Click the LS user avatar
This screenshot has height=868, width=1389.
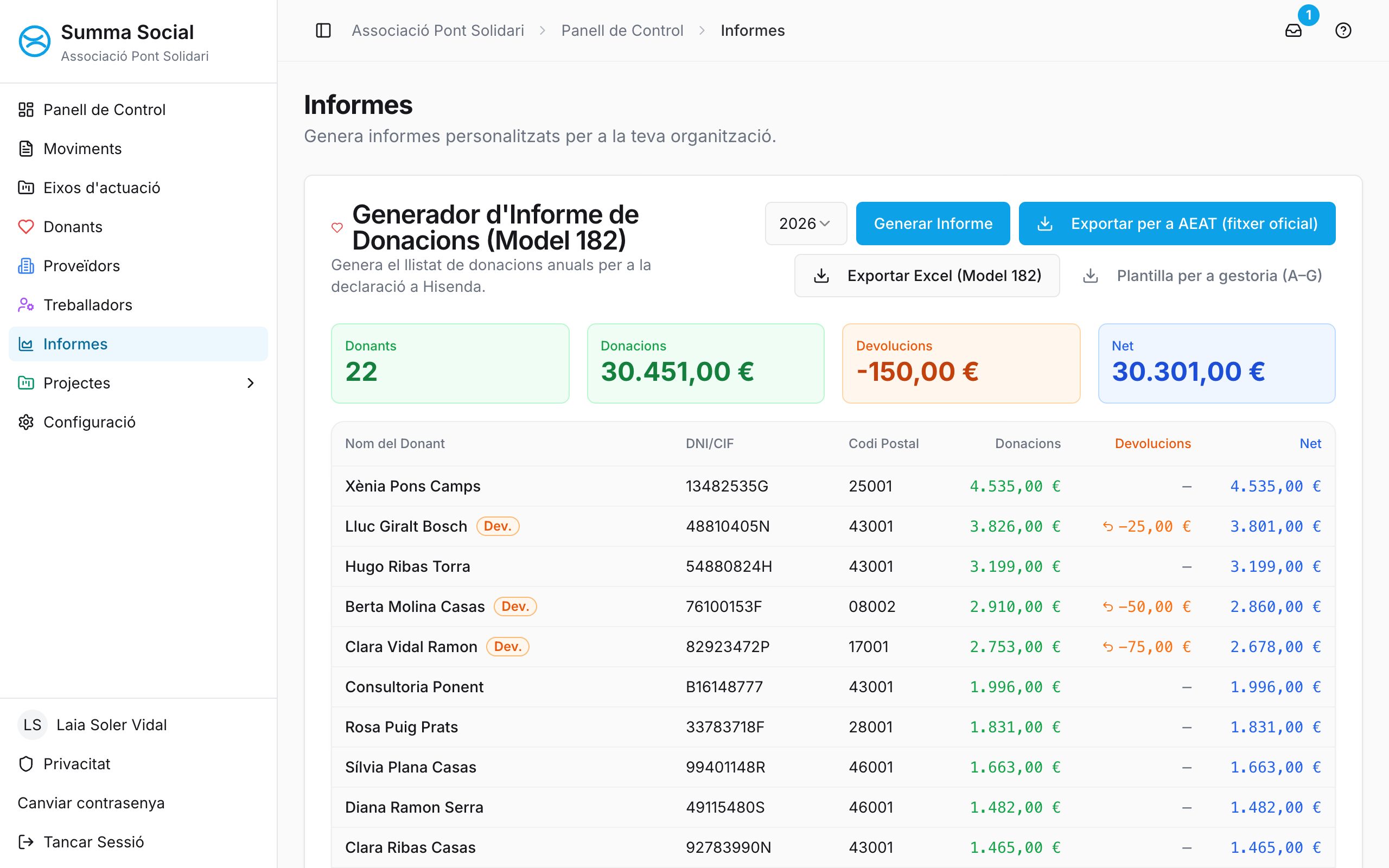pos(32,725)
